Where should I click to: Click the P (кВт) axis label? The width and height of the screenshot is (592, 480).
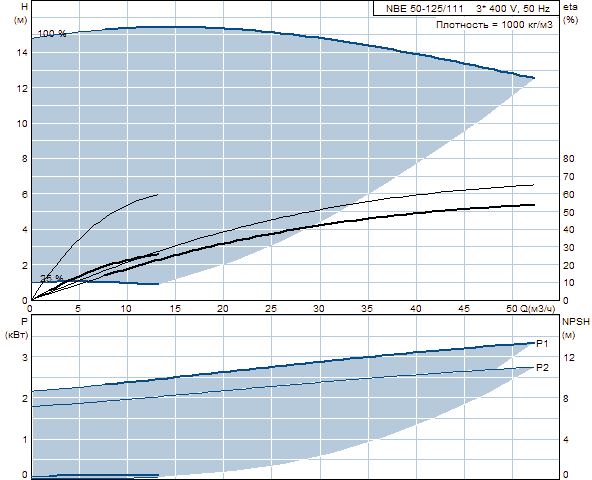(17, 328)
